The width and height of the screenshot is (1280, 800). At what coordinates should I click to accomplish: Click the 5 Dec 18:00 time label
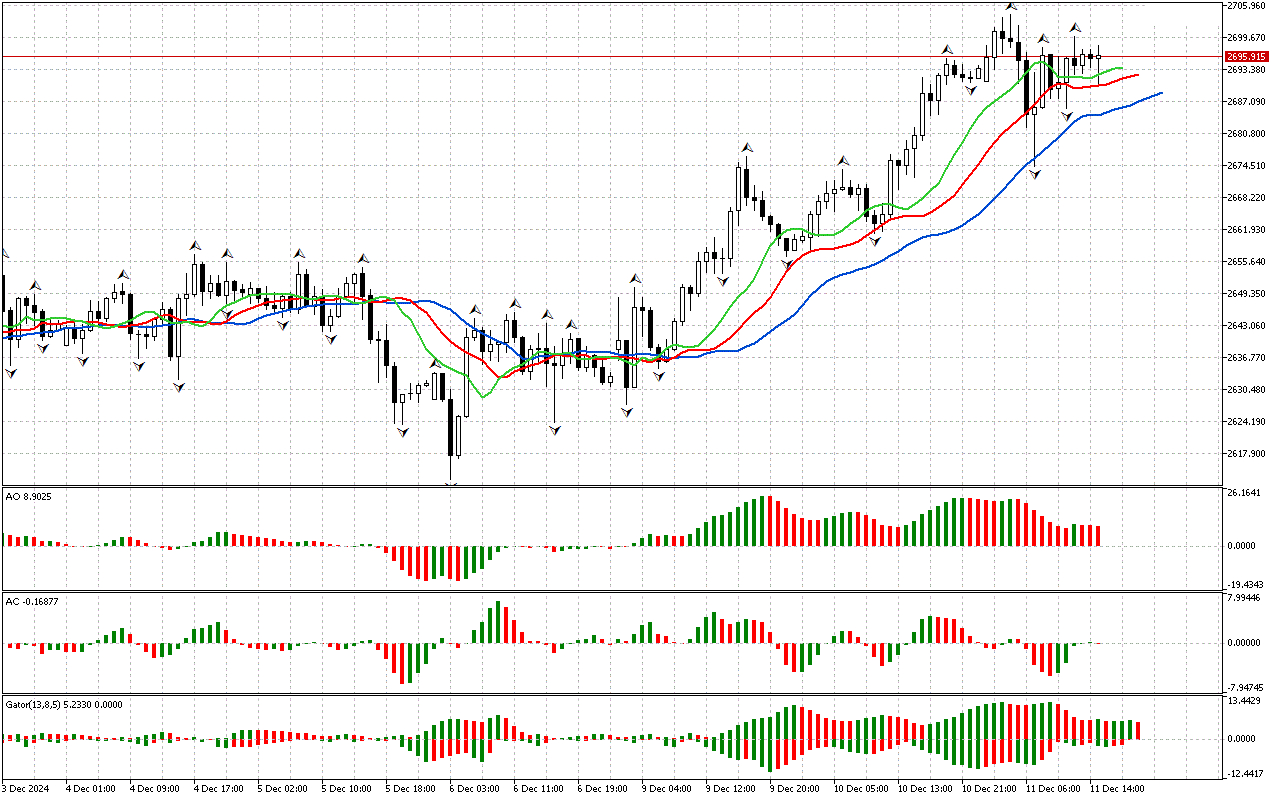coord(411,789)
